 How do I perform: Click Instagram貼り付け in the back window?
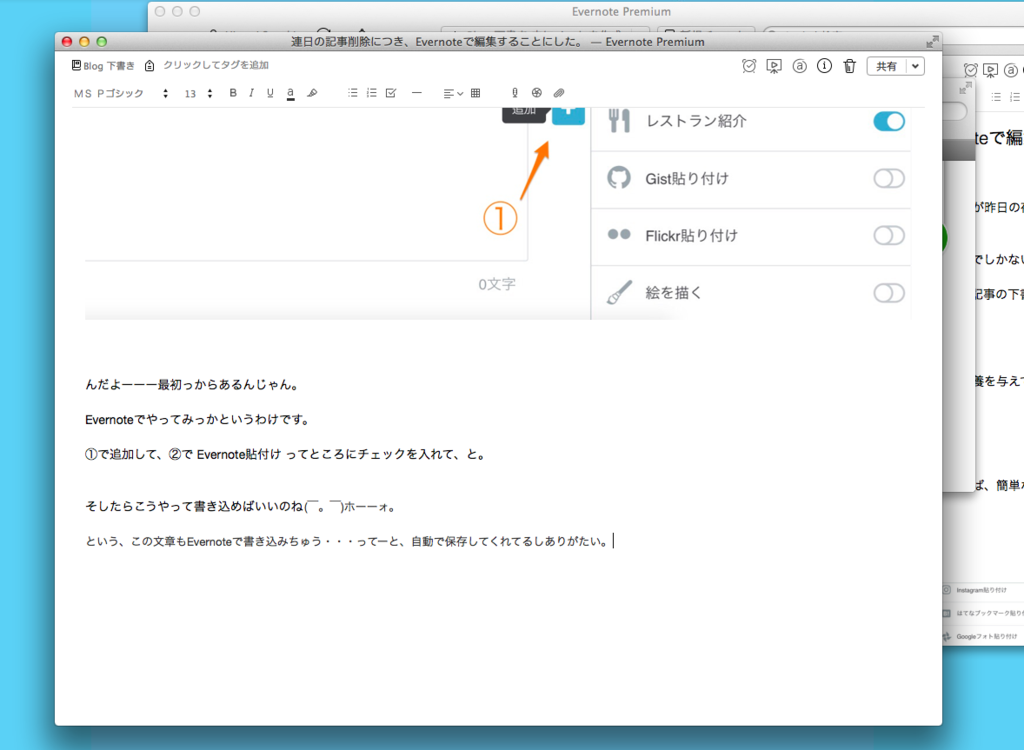pyautogui.click(x=982, y=590)
